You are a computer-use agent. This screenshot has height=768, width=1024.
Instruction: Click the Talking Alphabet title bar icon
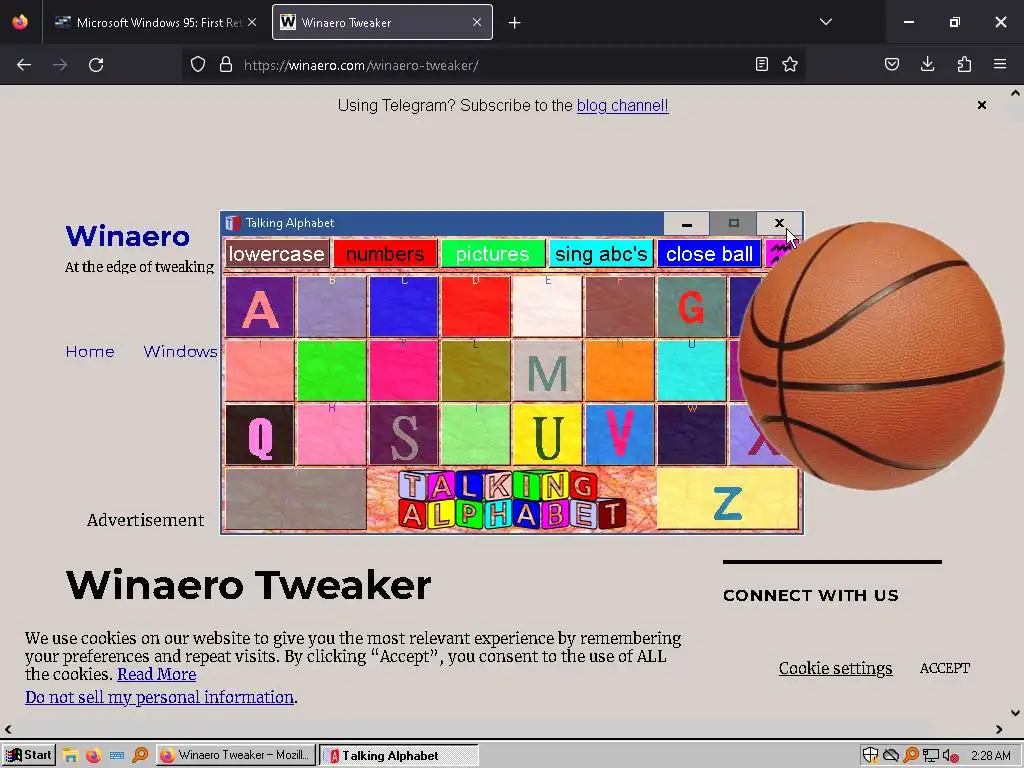click(x=232, y=223)
